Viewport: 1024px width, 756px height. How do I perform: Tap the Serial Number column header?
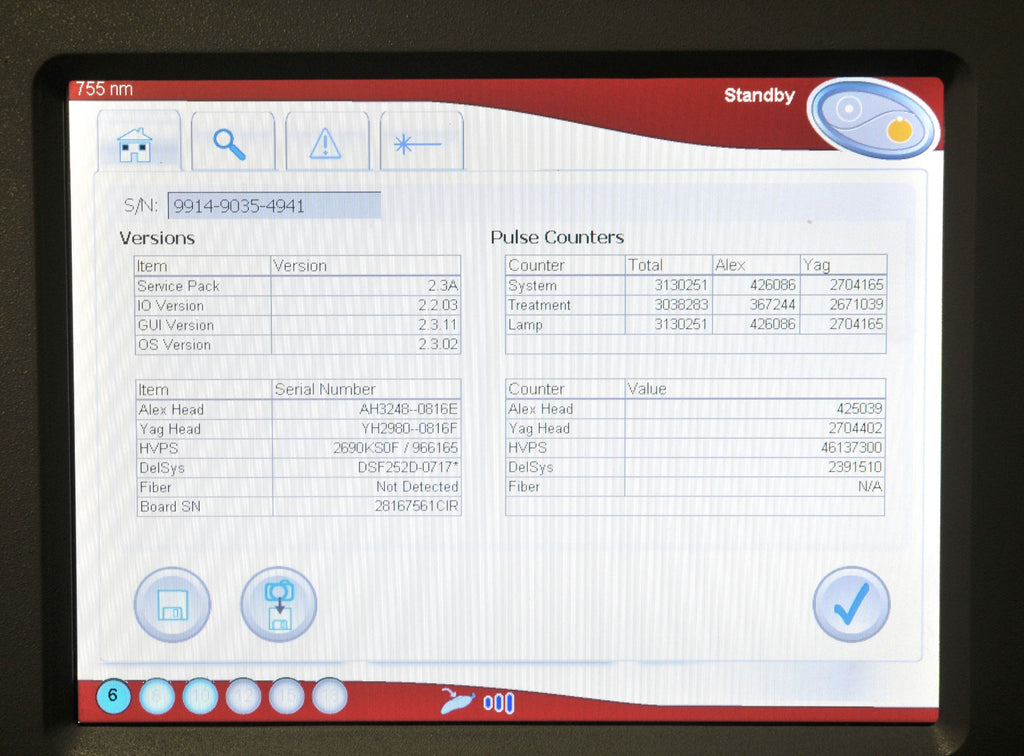tap(325, 390)
